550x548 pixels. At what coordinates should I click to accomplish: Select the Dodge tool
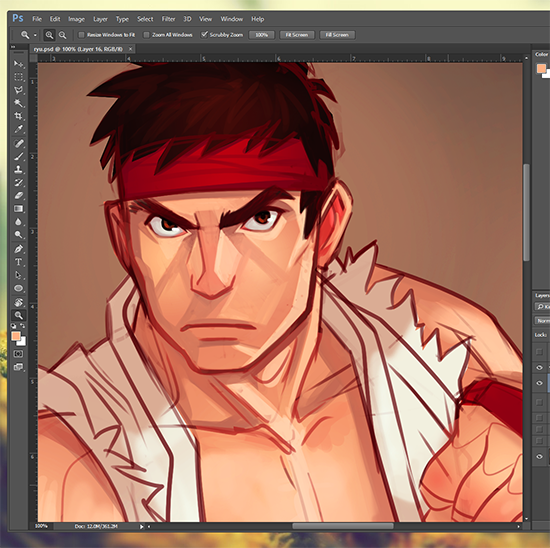point(18,235)
